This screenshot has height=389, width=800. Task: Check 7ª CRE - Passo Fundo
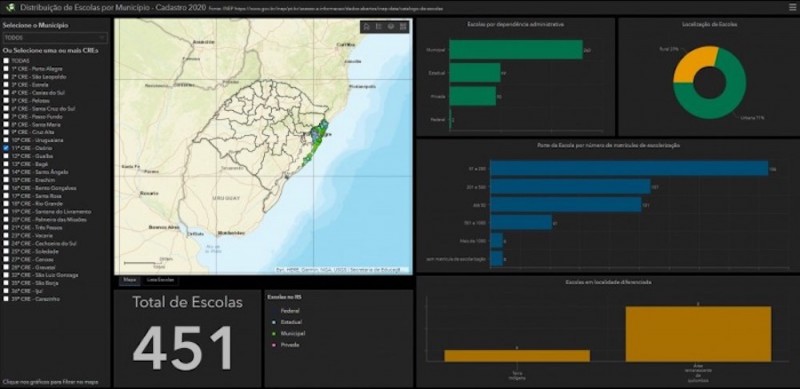6,116
